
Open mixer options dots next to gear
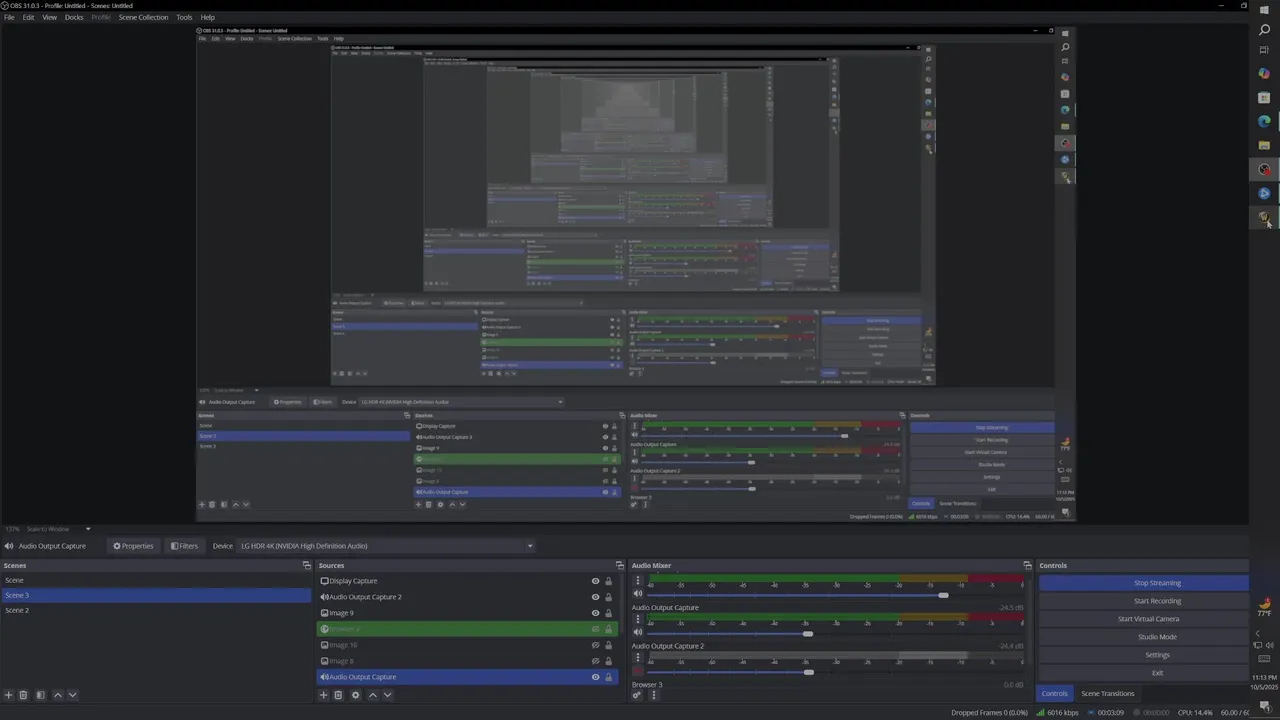coord(653,695)
